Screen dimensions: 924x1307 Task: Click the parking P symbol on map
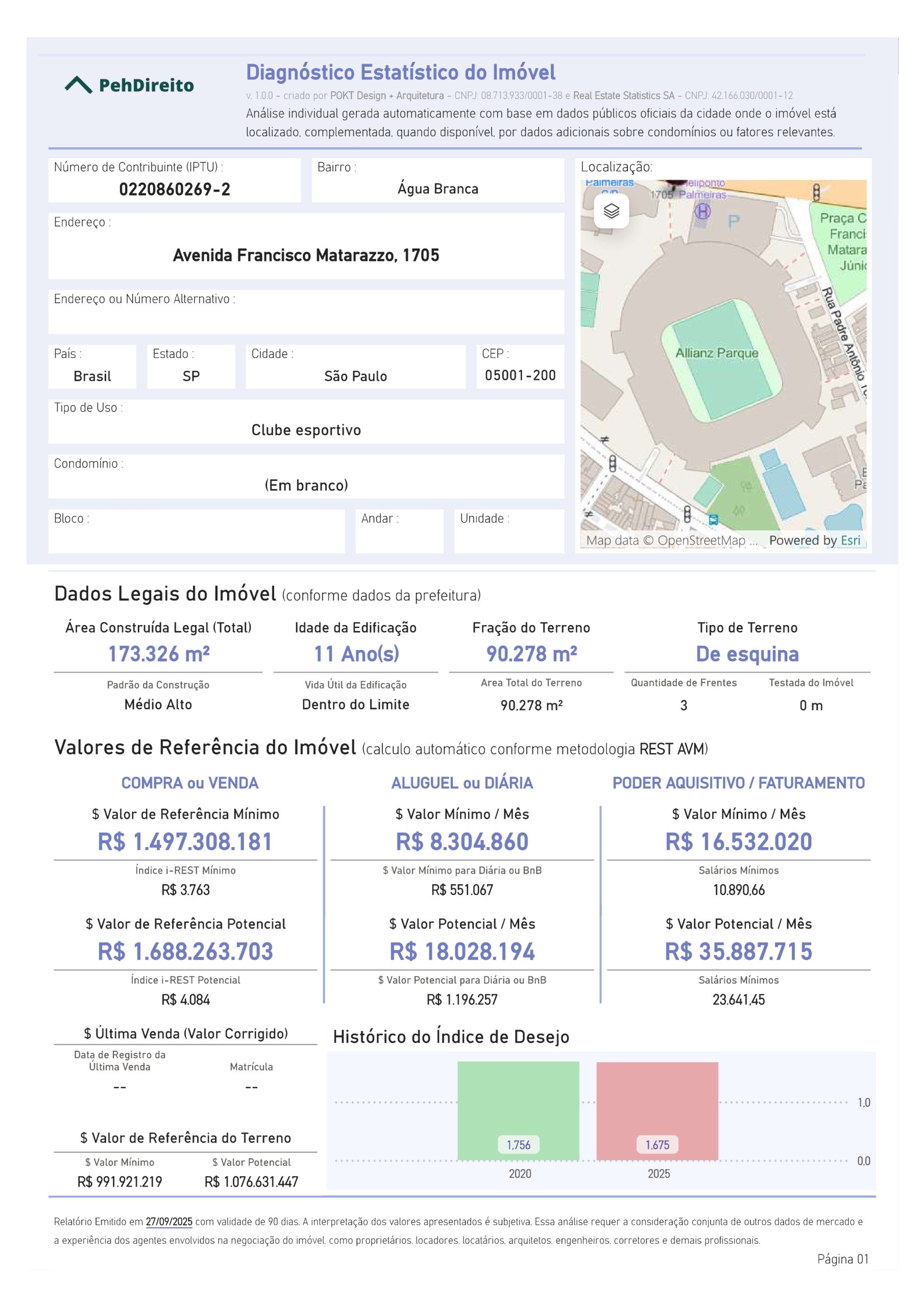pos(734,221)
